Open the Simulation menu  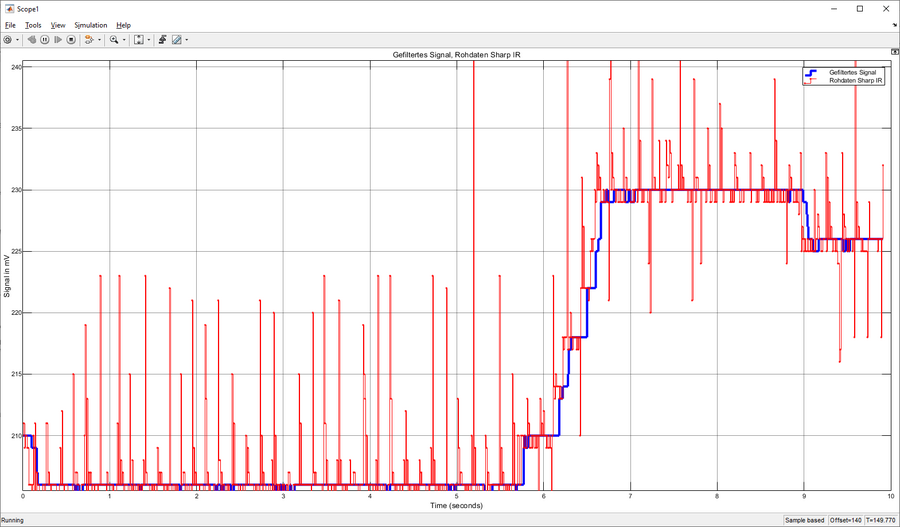[90, 25]
